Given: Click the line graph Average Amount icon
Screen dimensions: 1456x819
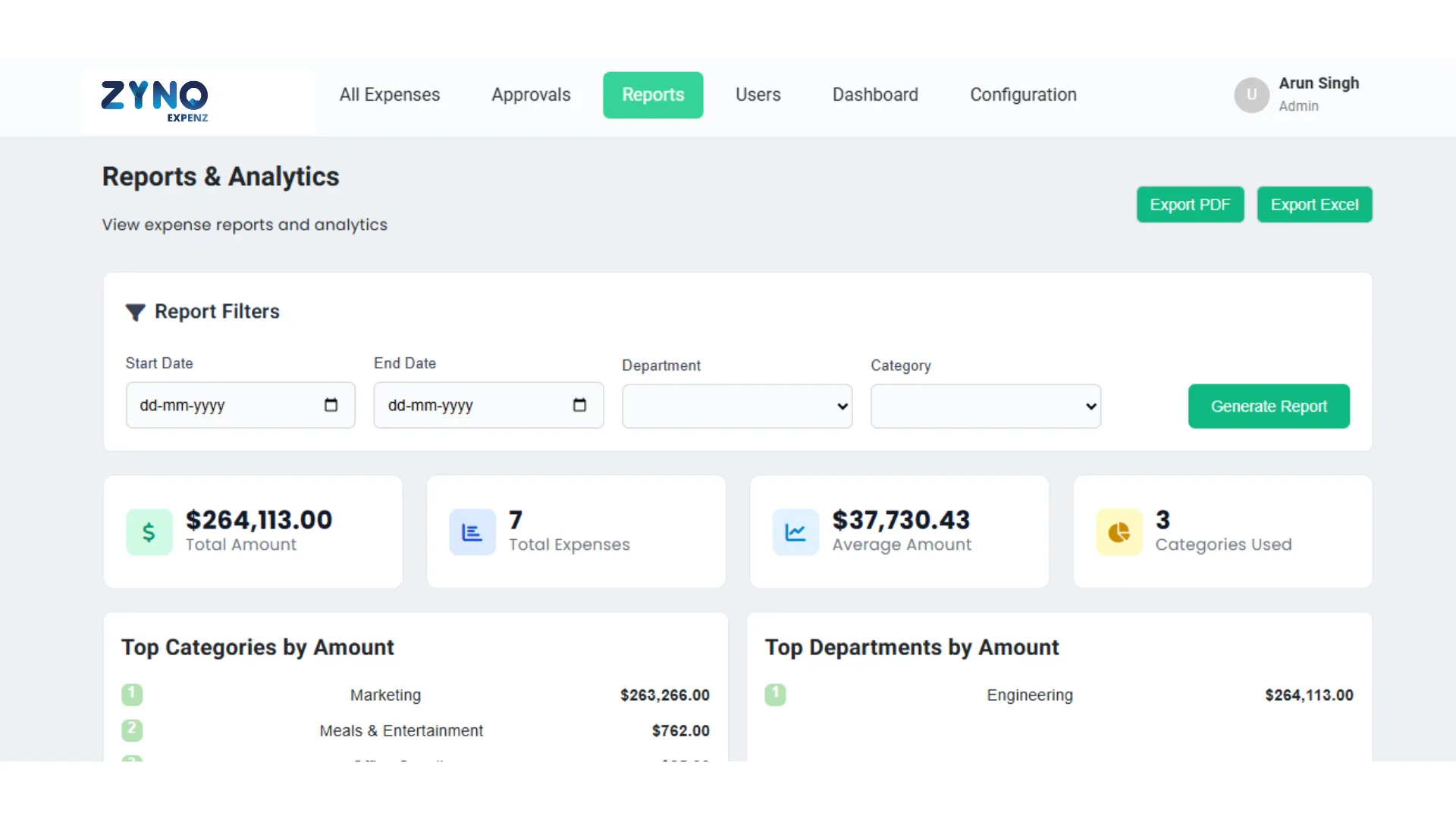Looking at the screenshot, I should (795, 532).
